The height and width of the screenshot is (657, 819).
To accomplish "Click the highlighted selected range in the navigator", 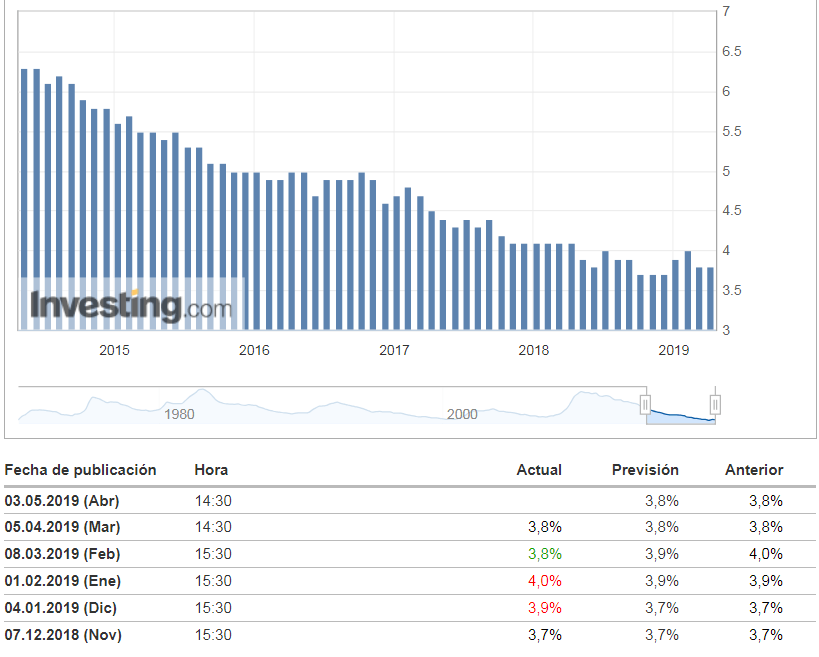I will point(681,410).
